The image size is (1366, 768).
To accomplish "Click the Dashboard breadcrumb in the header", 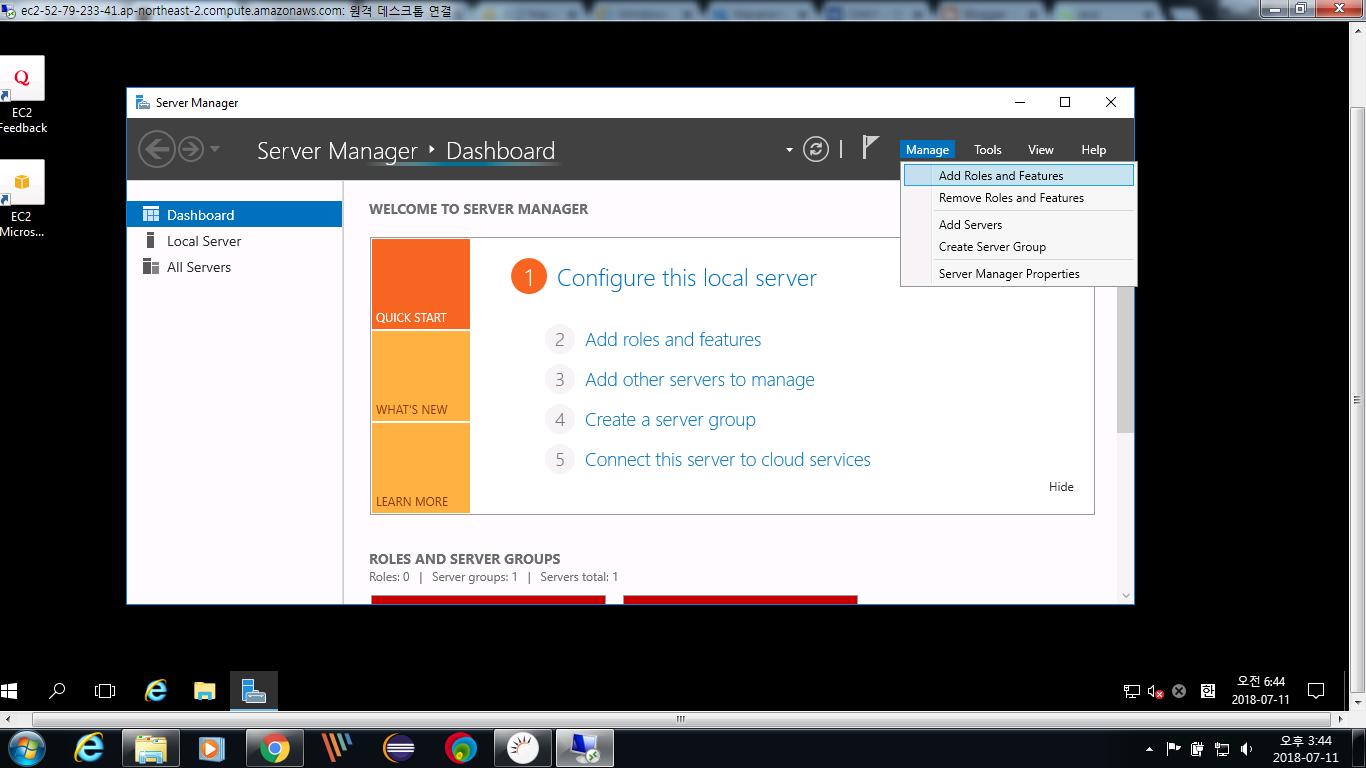I will tap(500, 151).
